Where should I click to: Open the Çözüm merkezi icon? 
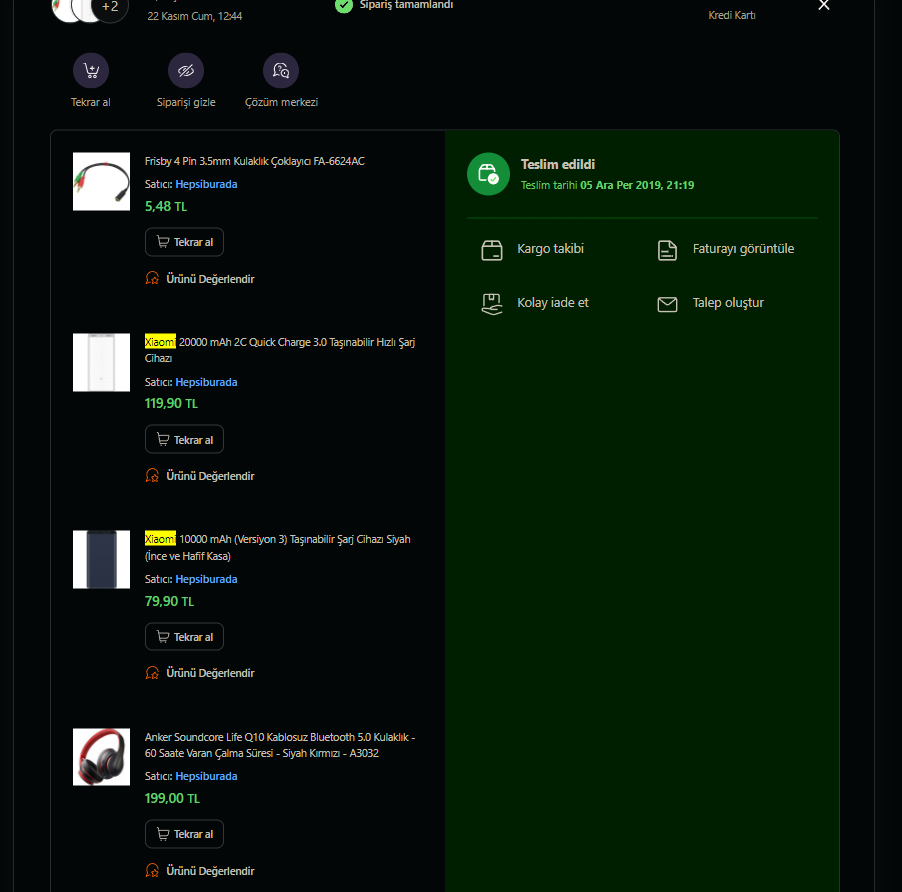[x=281, y=71]
